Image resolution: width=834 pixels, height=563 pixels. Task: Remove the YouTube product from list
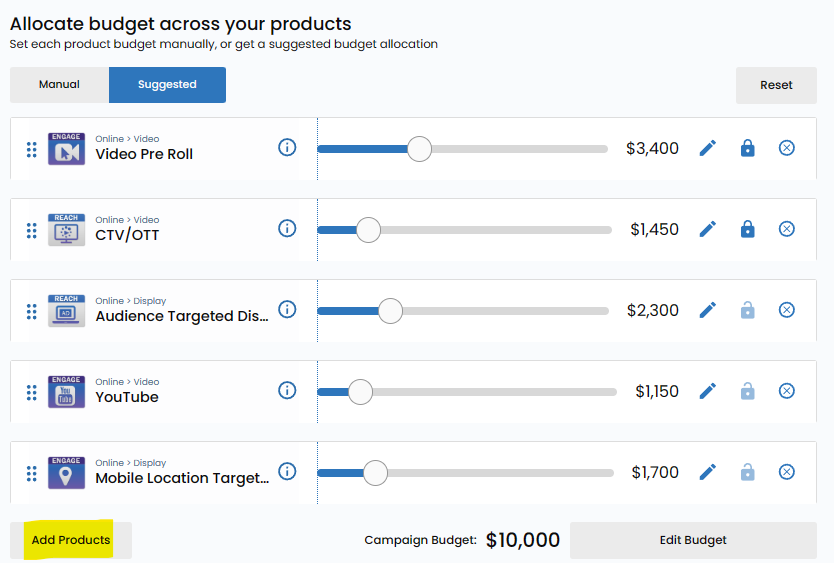[x=787, y=391]
